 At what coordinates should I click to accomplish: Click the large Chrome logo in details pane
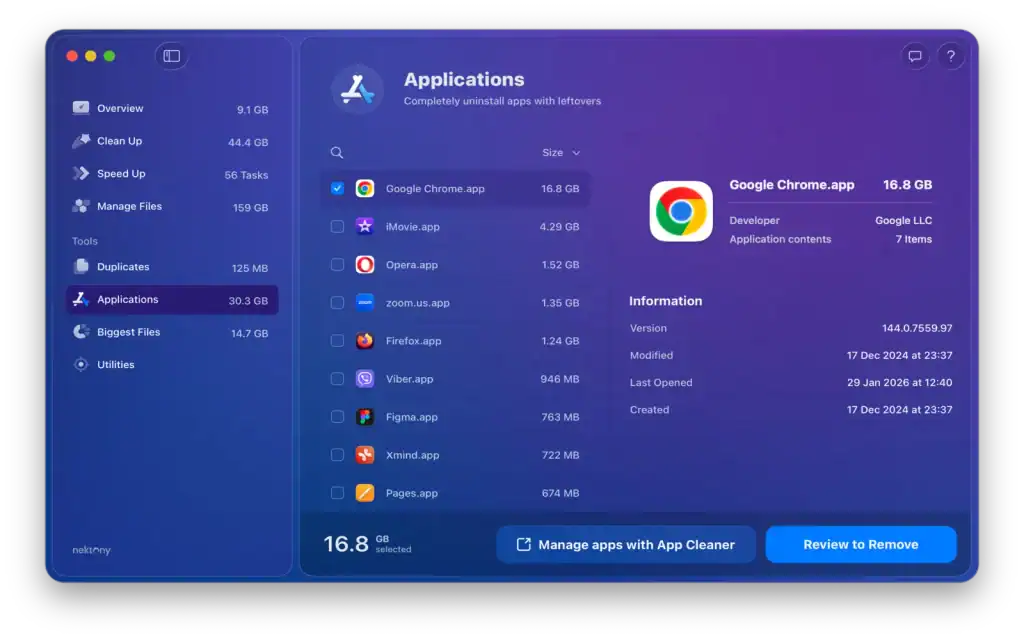point(680,212)
